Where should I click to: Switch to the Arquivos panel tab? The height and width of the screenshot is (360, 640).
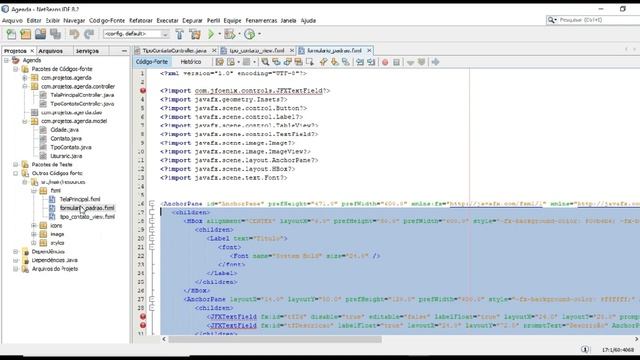[51, 51]
